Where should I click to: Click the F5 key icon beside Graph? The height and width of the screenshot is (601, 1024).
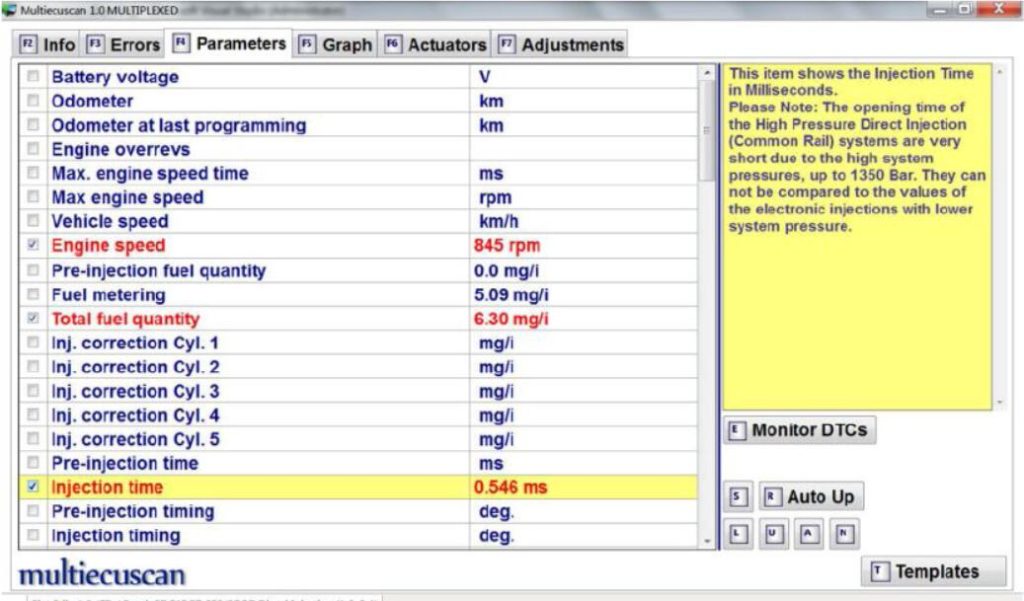pyautogui.click(x=308, y=44)
